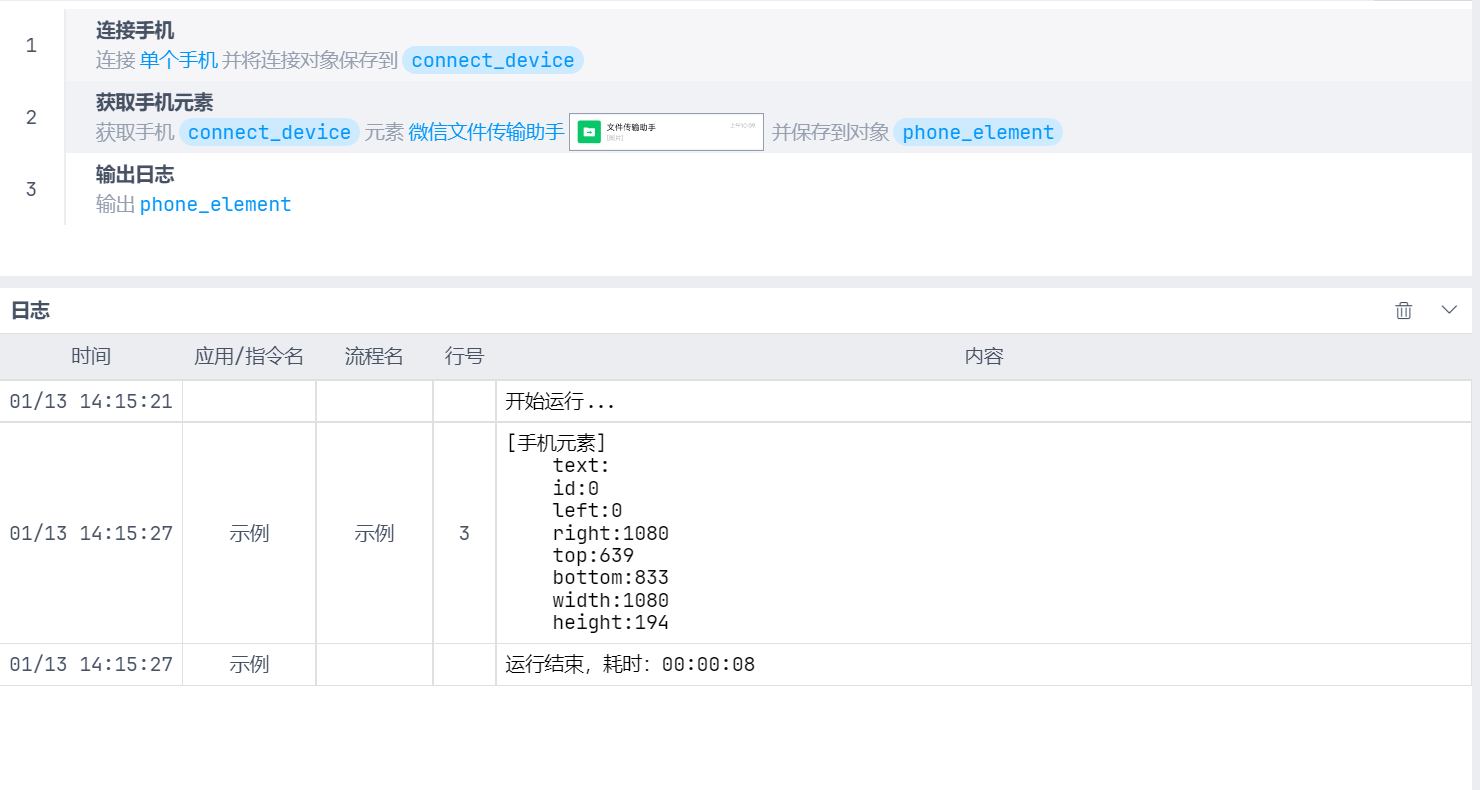The width and height of the screenshot is (1480, 790).
Task: Select the 获取手机元素 step title
Action: tap(154, 103)
